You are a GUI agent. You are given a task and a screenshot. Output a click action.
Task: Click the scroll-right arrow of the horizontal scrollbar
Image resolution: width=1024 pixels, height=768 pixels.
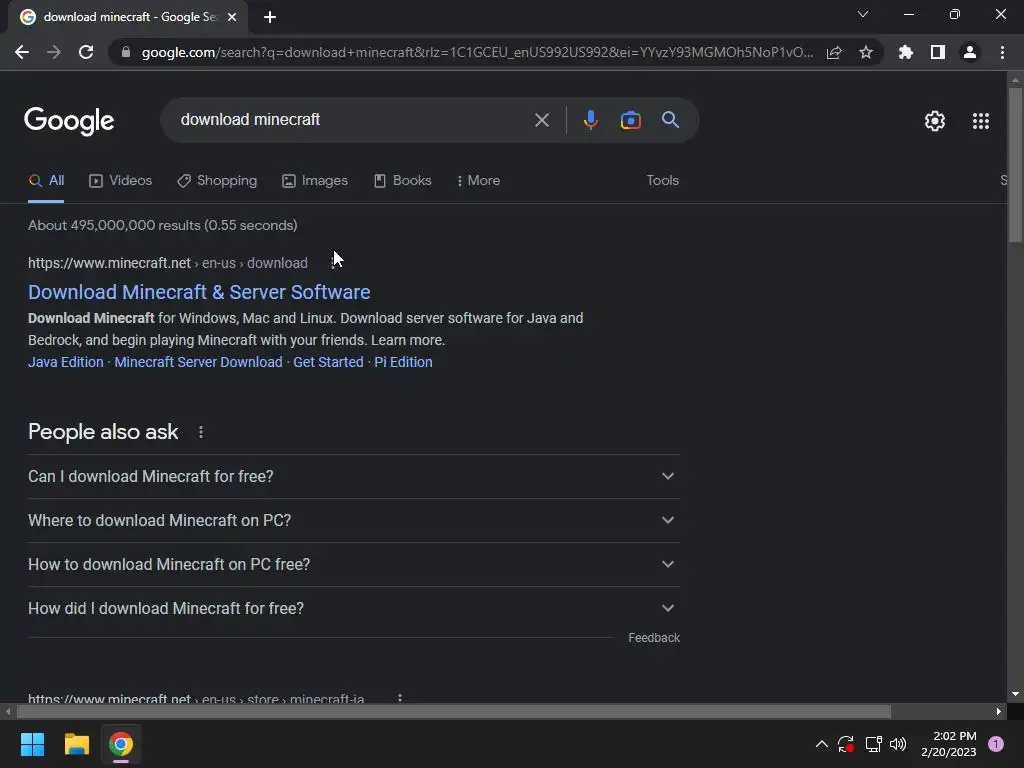point(999,711)
